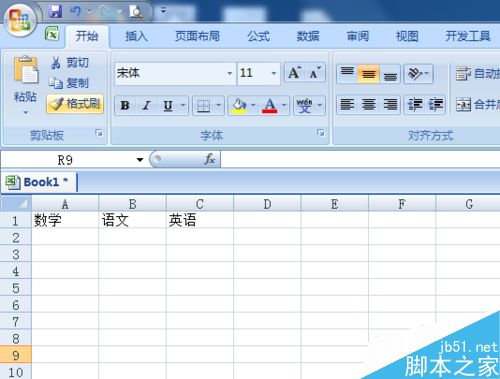Select cell containing 英语
This screenshot has width=500, height=379.
pyautogui.click(x=200, y=220)
